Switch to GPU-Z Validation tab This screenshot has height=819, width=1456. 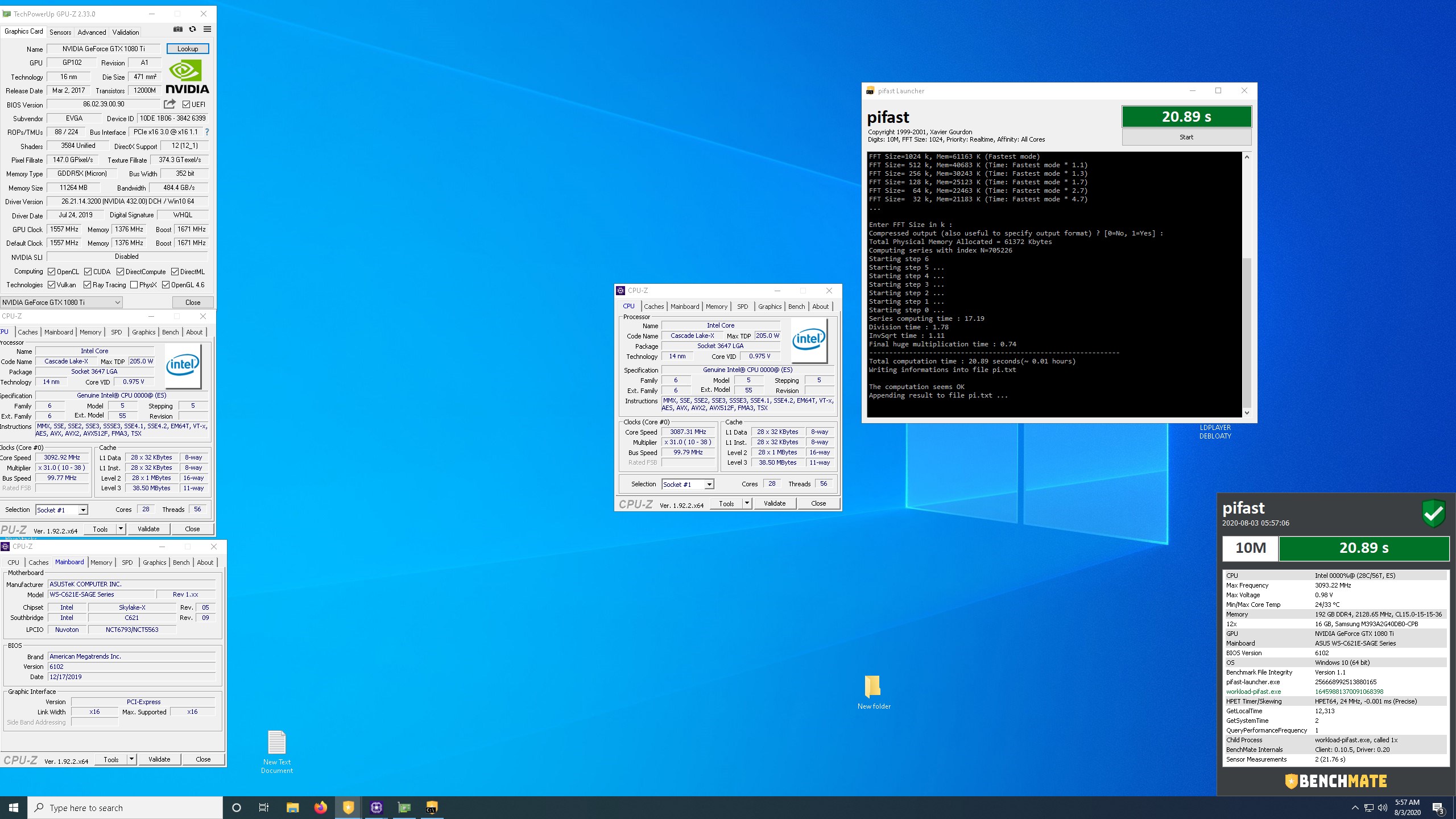(x=126, y=32)
